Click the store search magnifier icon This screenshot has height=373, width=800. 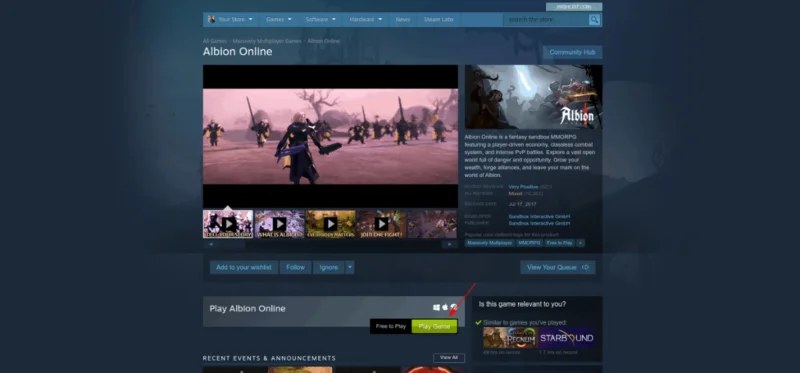(x=594, y=20)
